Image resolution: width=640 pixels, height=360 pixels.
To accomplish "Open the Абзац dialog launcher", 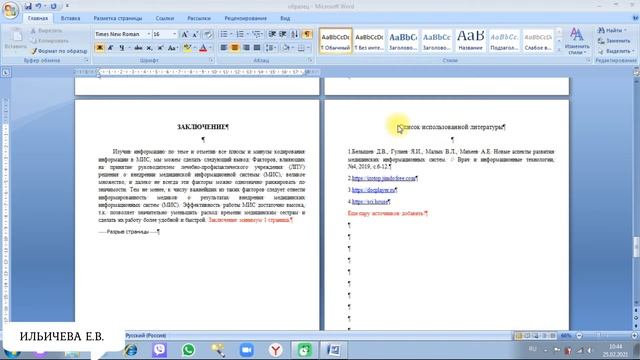I will pos(310,60).
